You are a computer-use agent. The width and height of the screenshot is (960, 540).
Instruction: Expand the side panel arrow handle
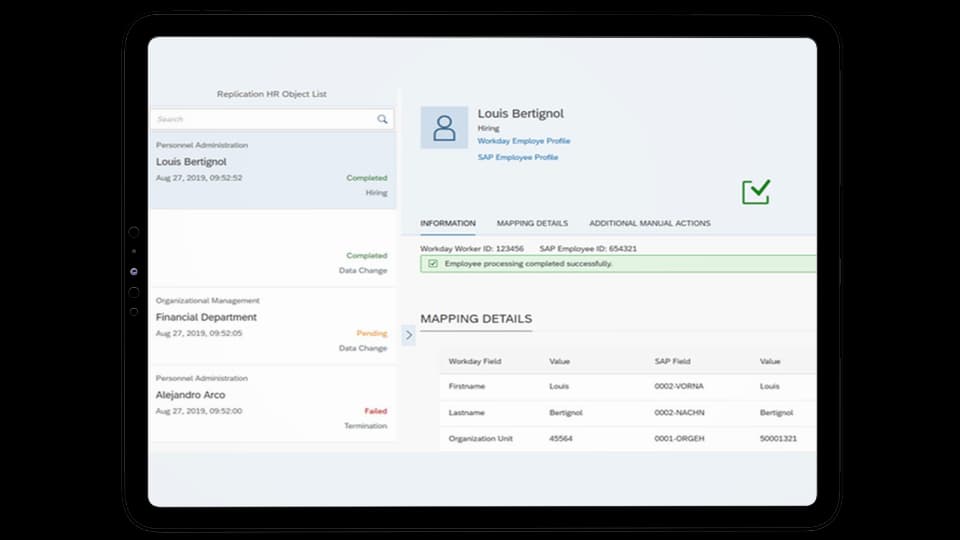408,335
